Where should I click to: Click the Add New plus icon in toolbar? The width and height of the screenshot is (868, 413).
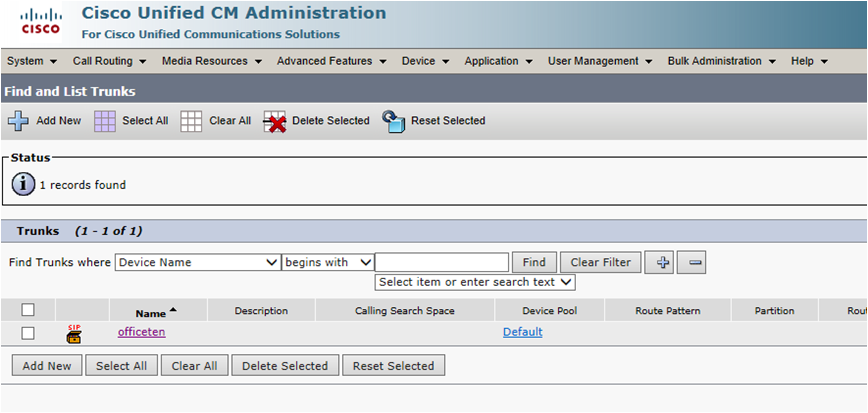click(x=18, y=121)
